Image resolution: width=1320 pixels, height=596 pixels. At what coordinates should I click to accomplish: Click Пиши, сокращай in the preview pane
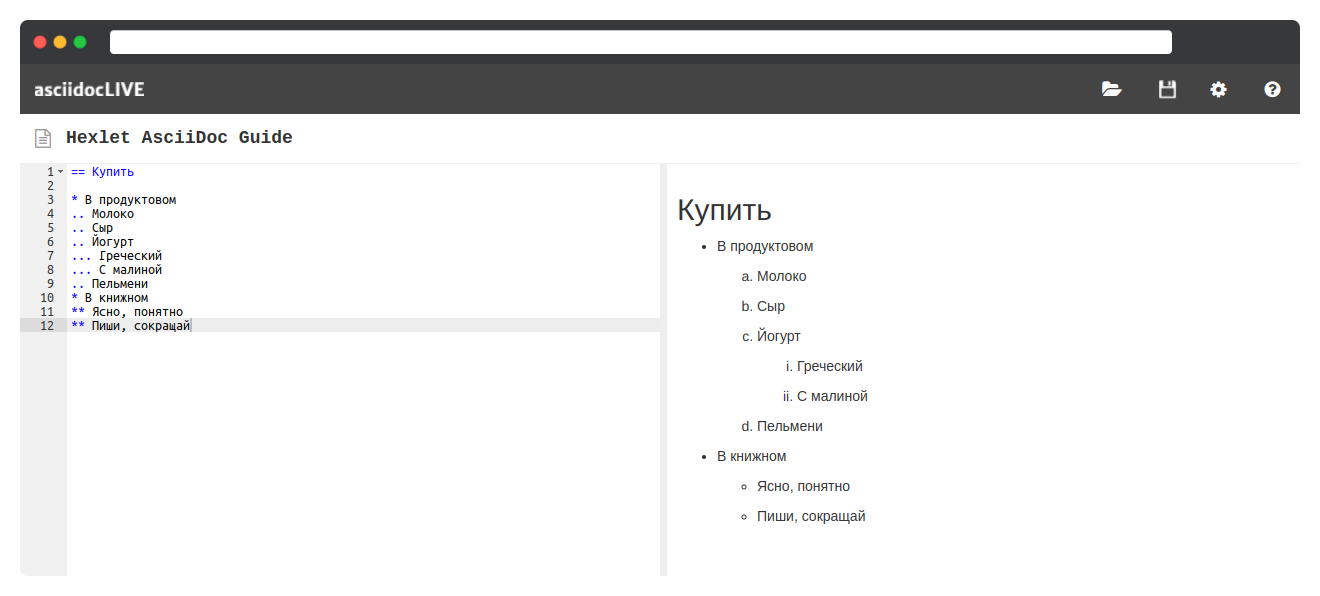coord(812,516)
